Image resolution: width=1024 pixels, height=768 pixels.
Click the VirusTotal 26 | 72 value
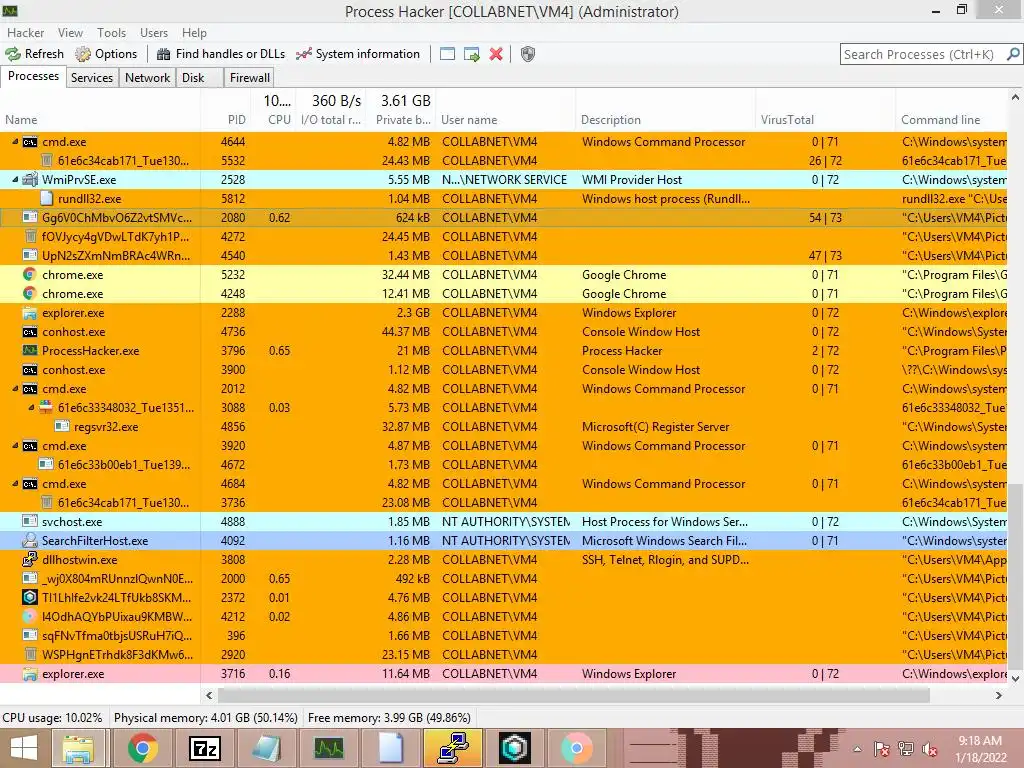point(825,161)
